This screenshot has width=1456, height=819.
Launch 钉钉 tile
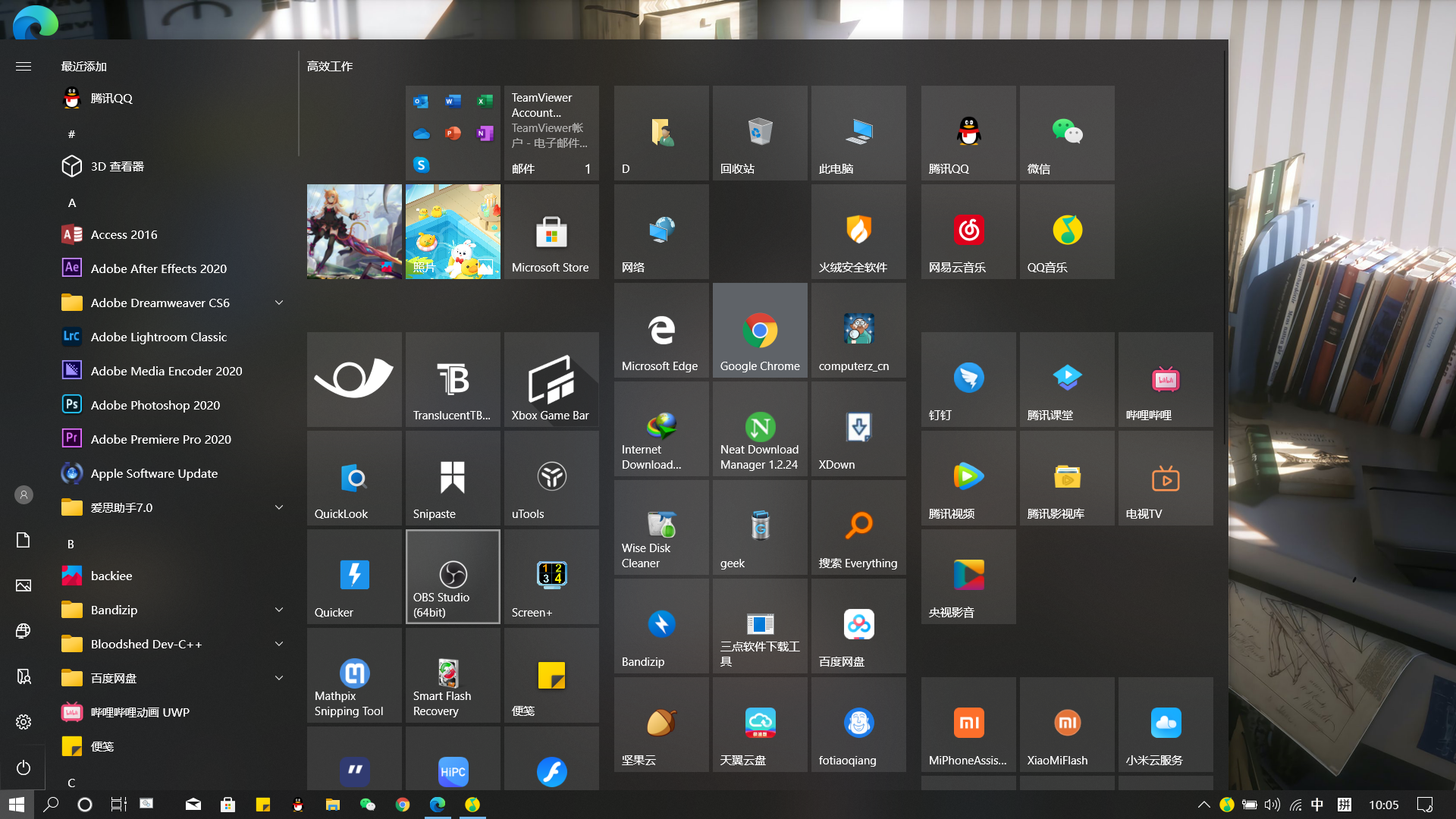click(968, 379)
